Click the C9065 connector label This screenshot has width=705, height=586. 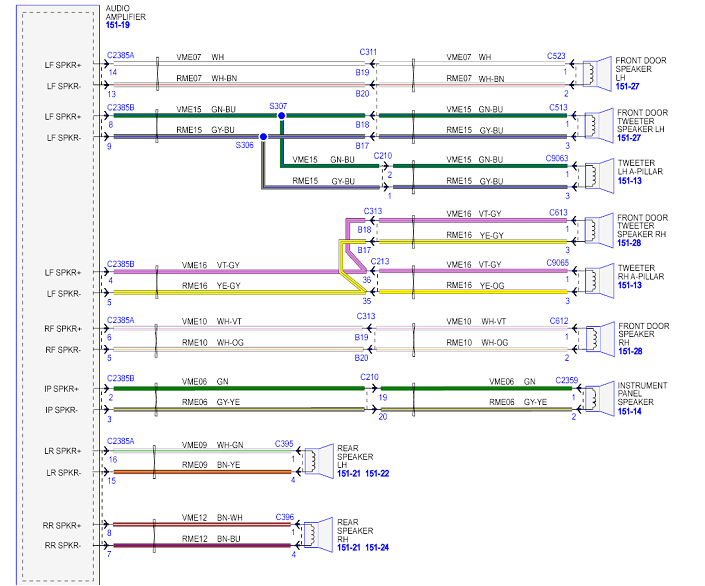tap(557, 262)
